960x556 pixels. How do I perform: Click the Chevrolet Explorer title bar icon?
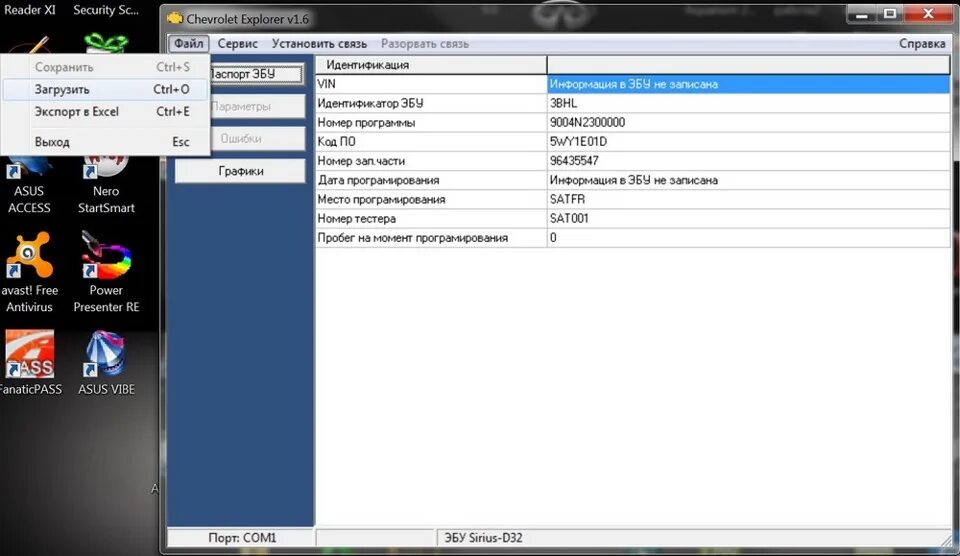(175, 18)
